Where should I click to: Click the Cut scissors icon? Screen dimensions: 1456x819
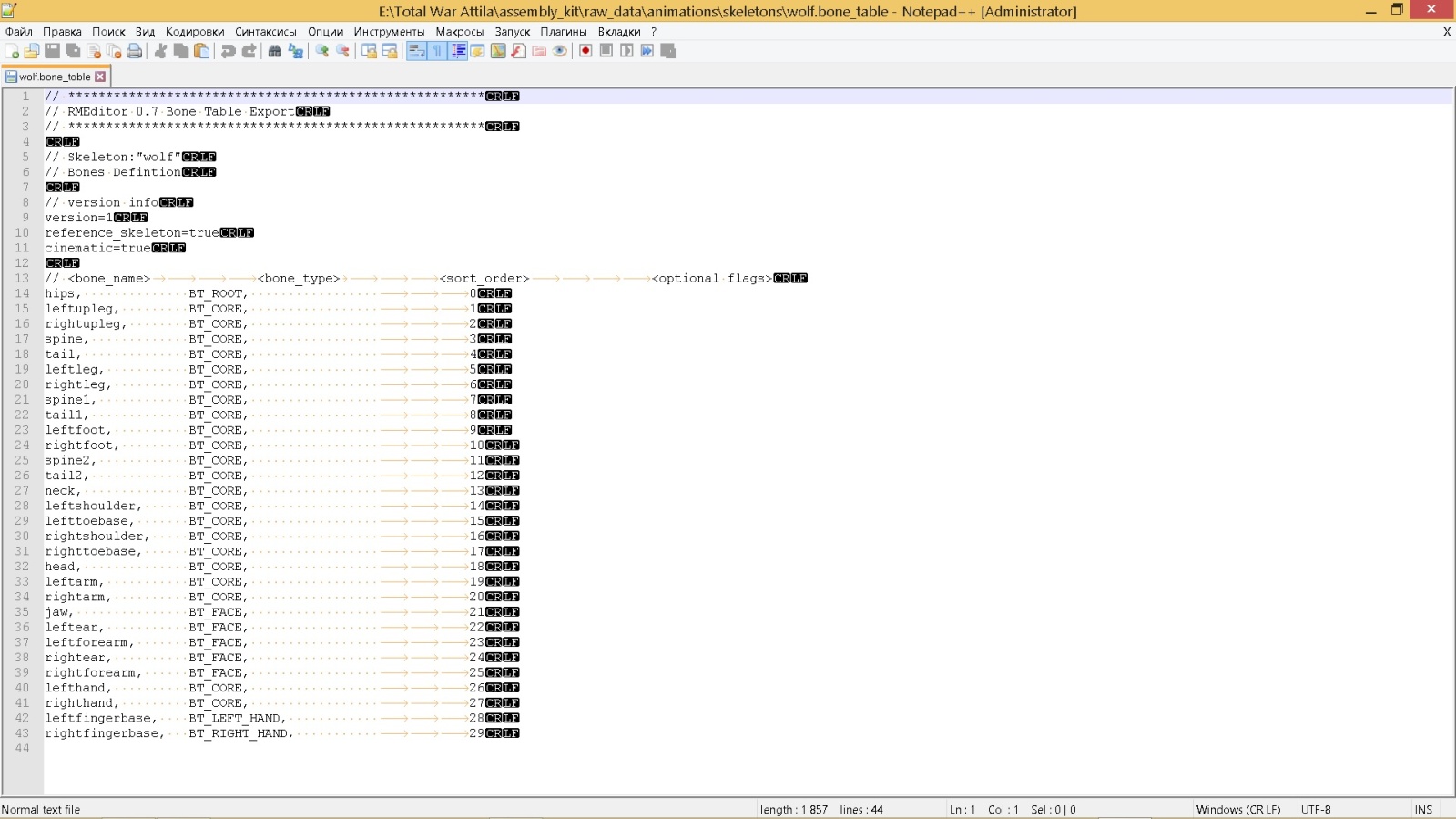click(161, 51)
